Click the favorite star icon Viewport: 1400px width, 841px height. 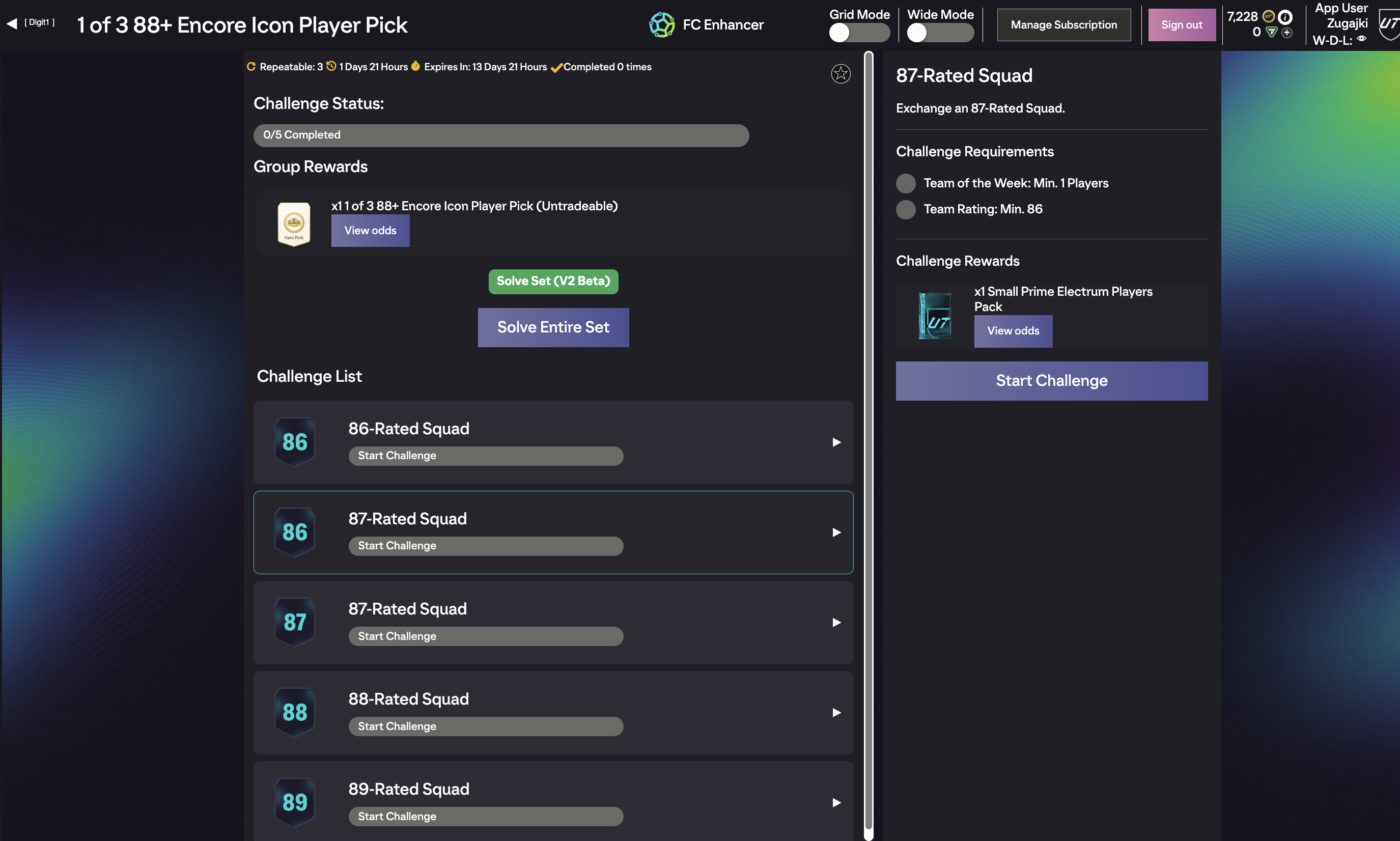840,74
